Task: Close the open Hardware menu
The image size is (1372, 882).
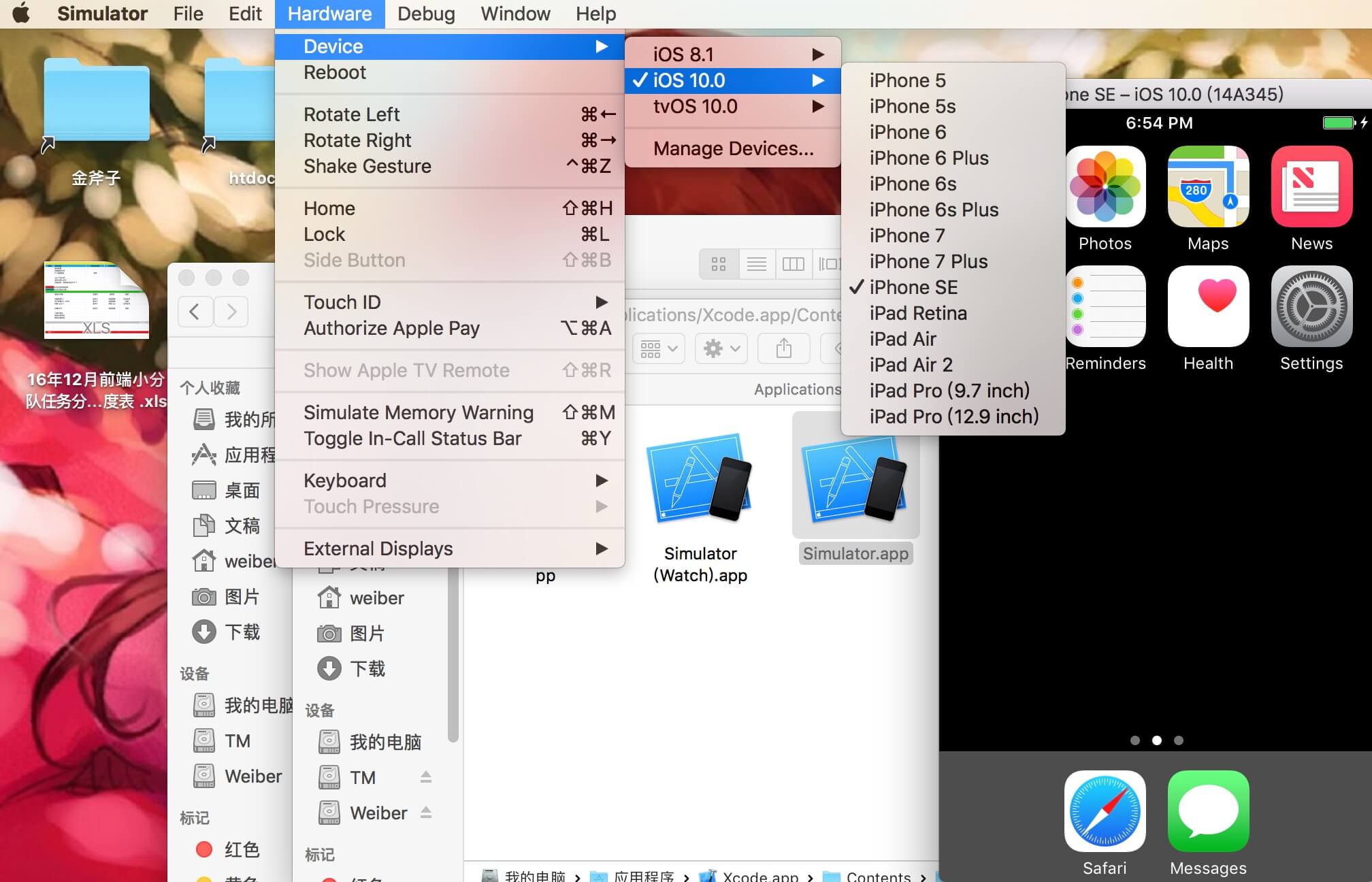Action: (329, 14)
